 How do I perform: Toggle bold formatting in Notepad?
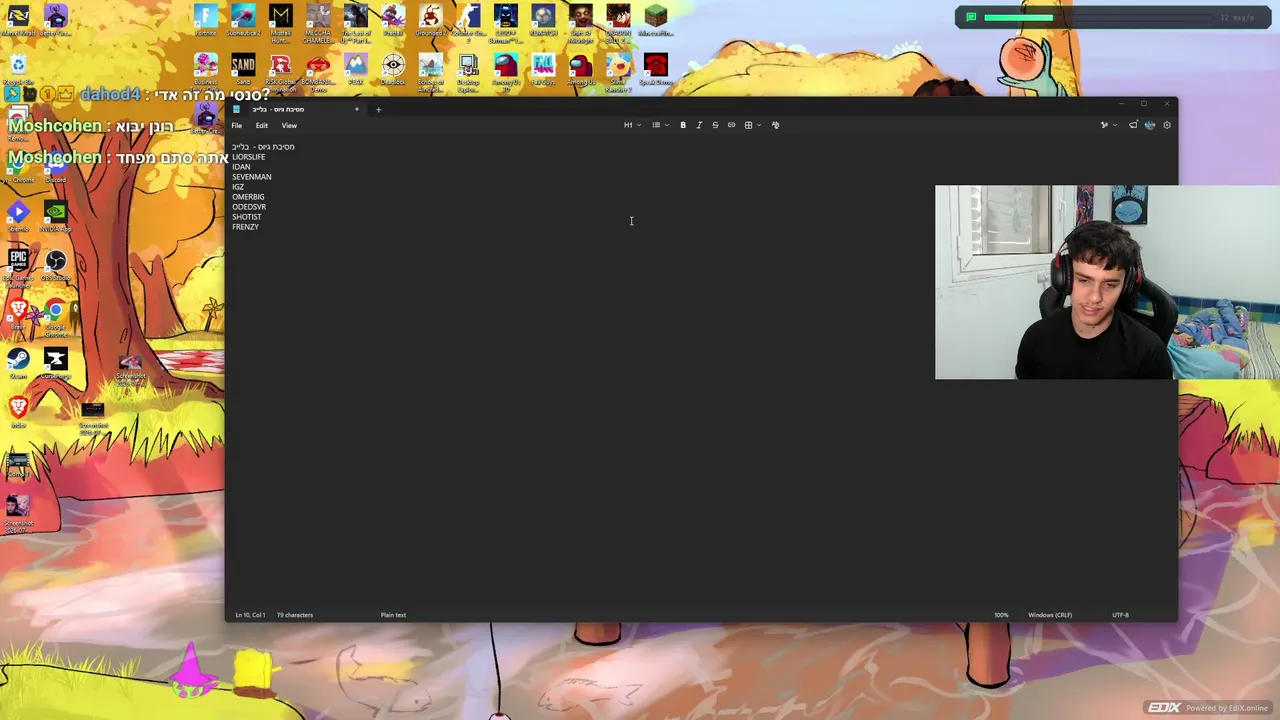click(x=683, y=125)
